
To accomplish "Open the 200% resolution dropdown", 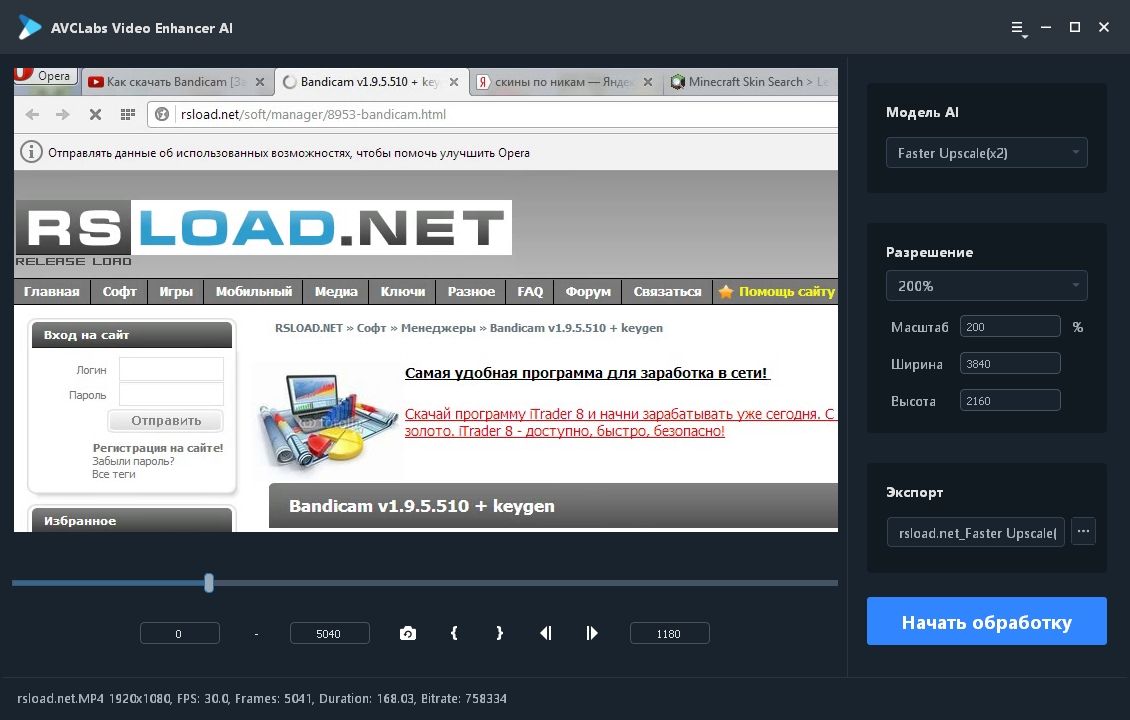I will (x=987, y=285).
